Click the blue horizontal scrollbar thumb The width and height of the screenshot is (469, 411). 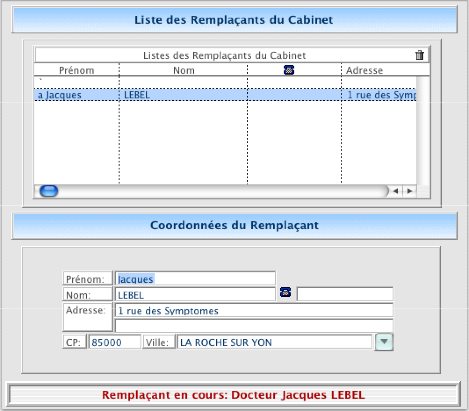point(49,191)
